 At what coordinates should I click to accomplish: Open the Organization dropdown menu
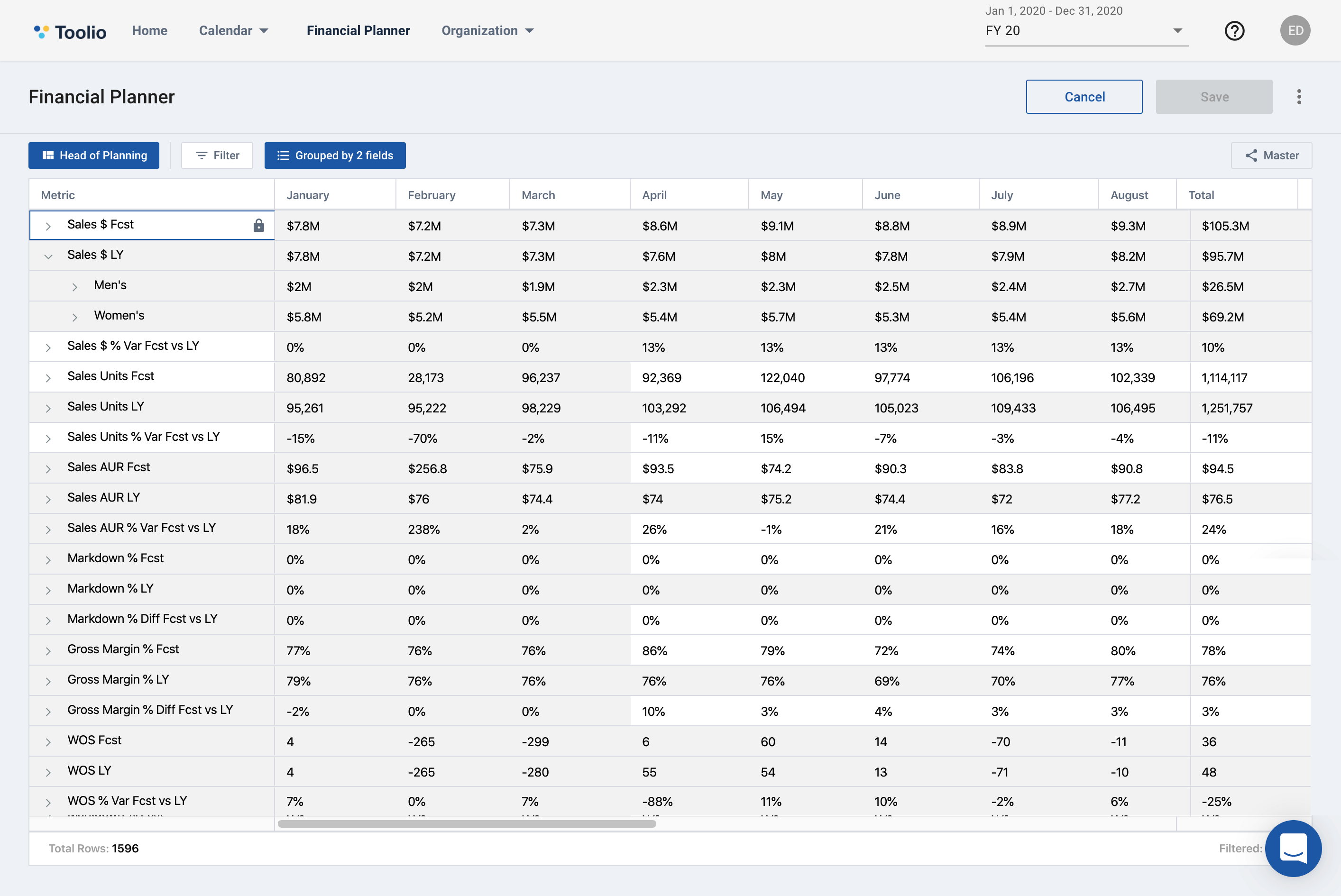click(x=487, y=31)
